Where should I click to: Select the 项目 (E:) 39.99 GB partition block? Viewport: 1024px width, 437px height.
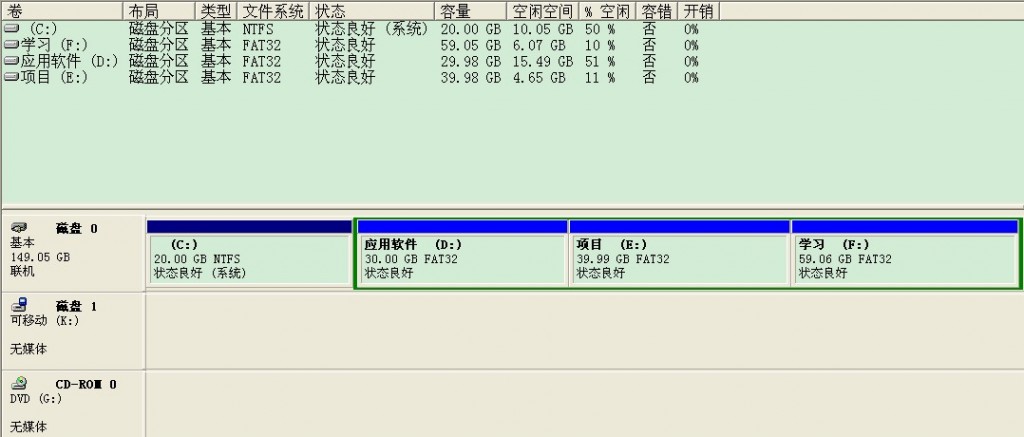pos(679,259)
